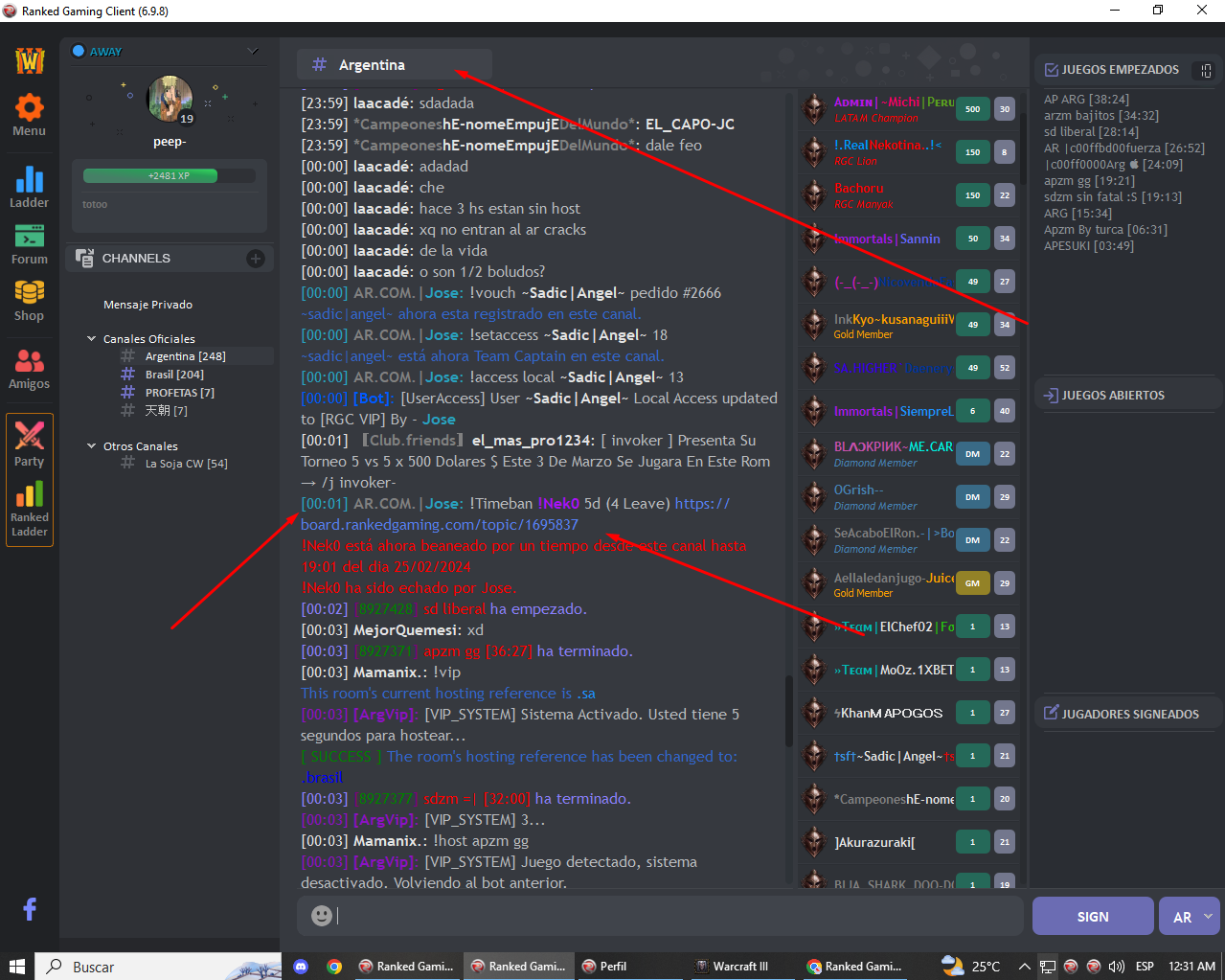Click the Juegos Empezados panel toggle icon
1225x980 pixels.
[x=1205, y=70]
